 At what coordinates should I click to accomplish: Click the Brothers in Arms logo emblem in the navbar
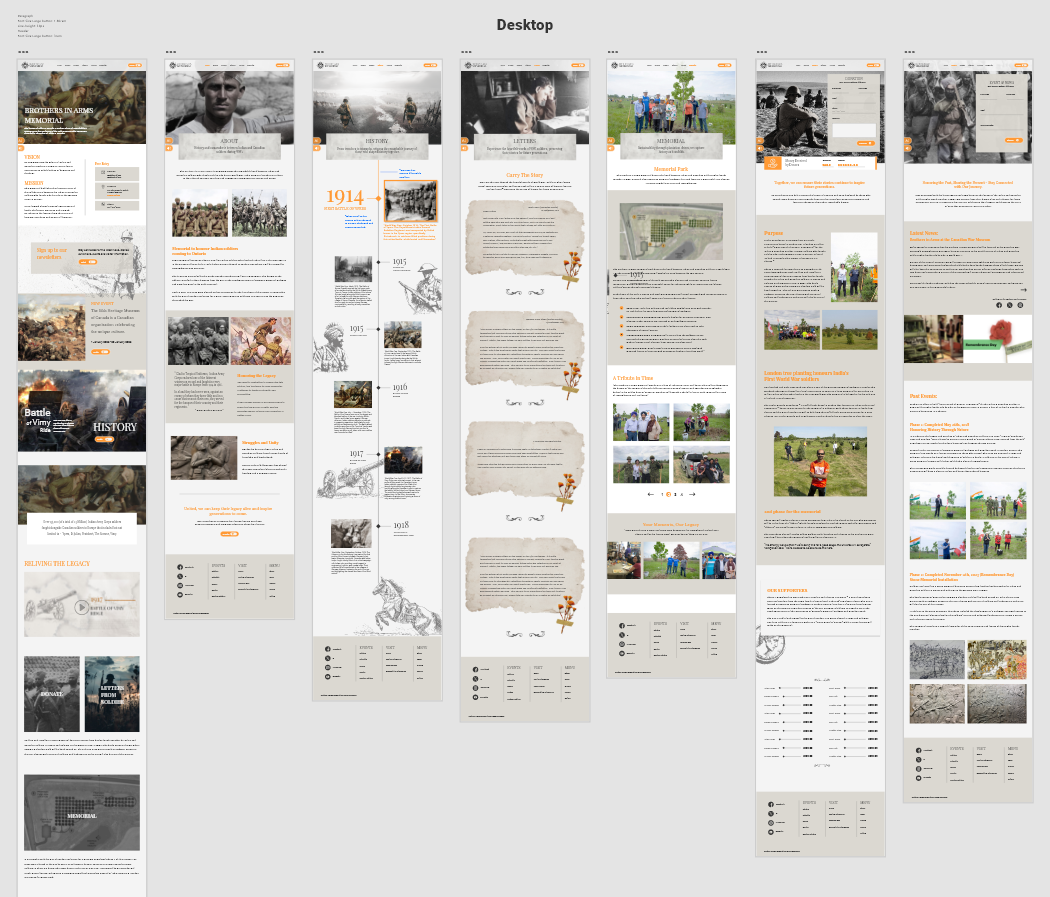click(25, 65)
